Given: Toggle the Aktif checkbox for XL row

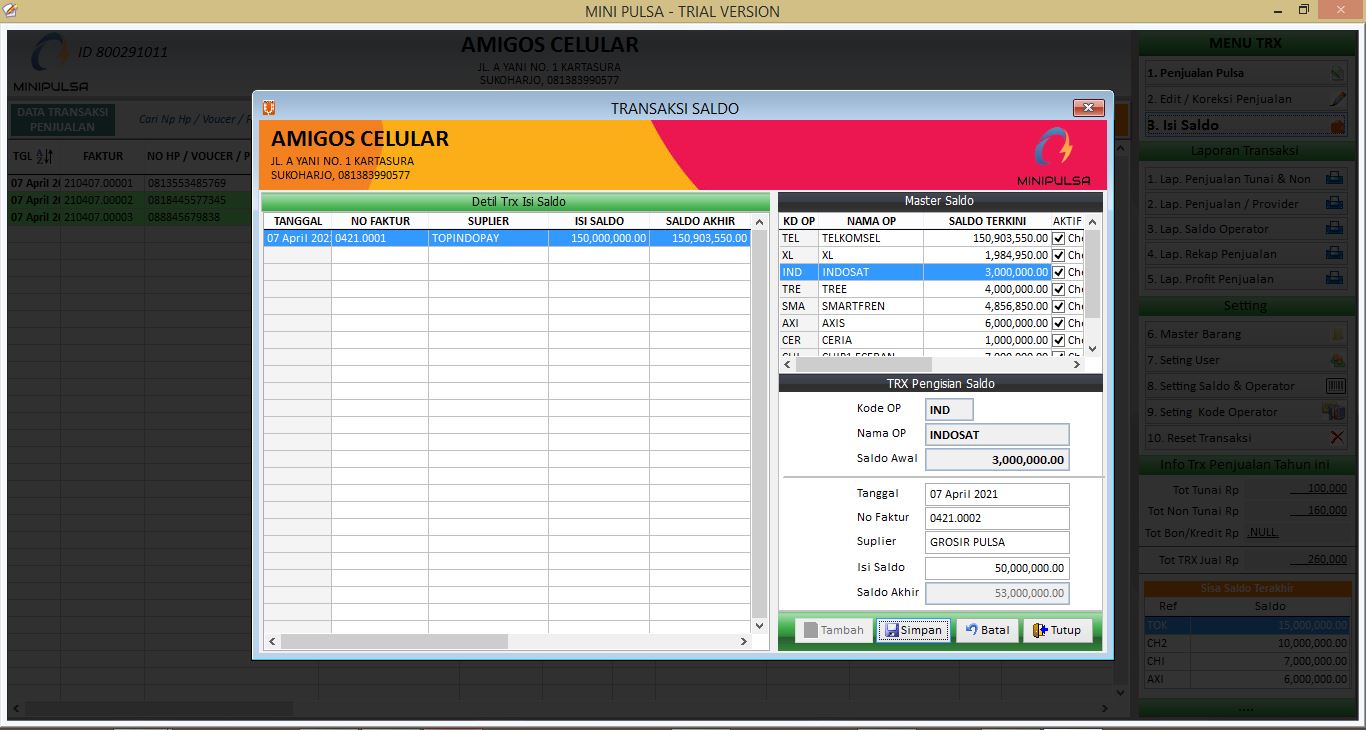Looking at the screenshot, I should point(1059,255).
